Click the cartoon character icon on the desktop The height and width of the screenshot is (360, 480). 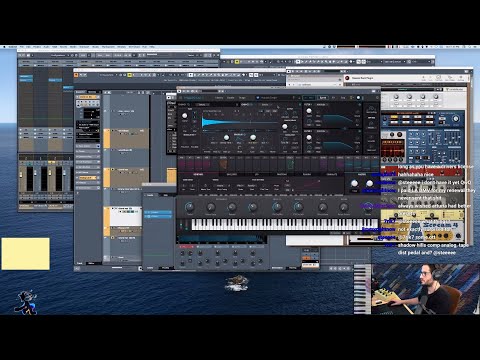[x=26, y=302]
